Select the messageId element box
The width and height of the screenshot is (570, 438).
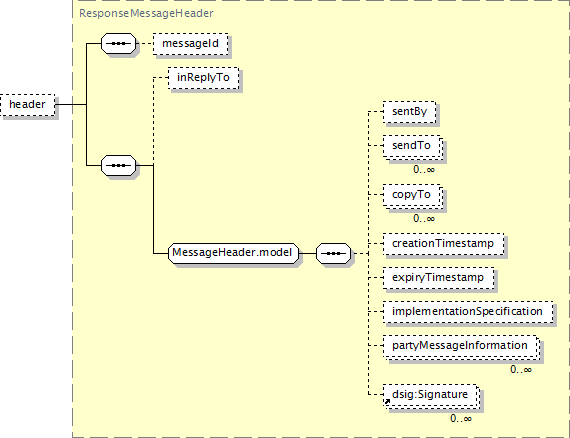click(x=190, y=44)
